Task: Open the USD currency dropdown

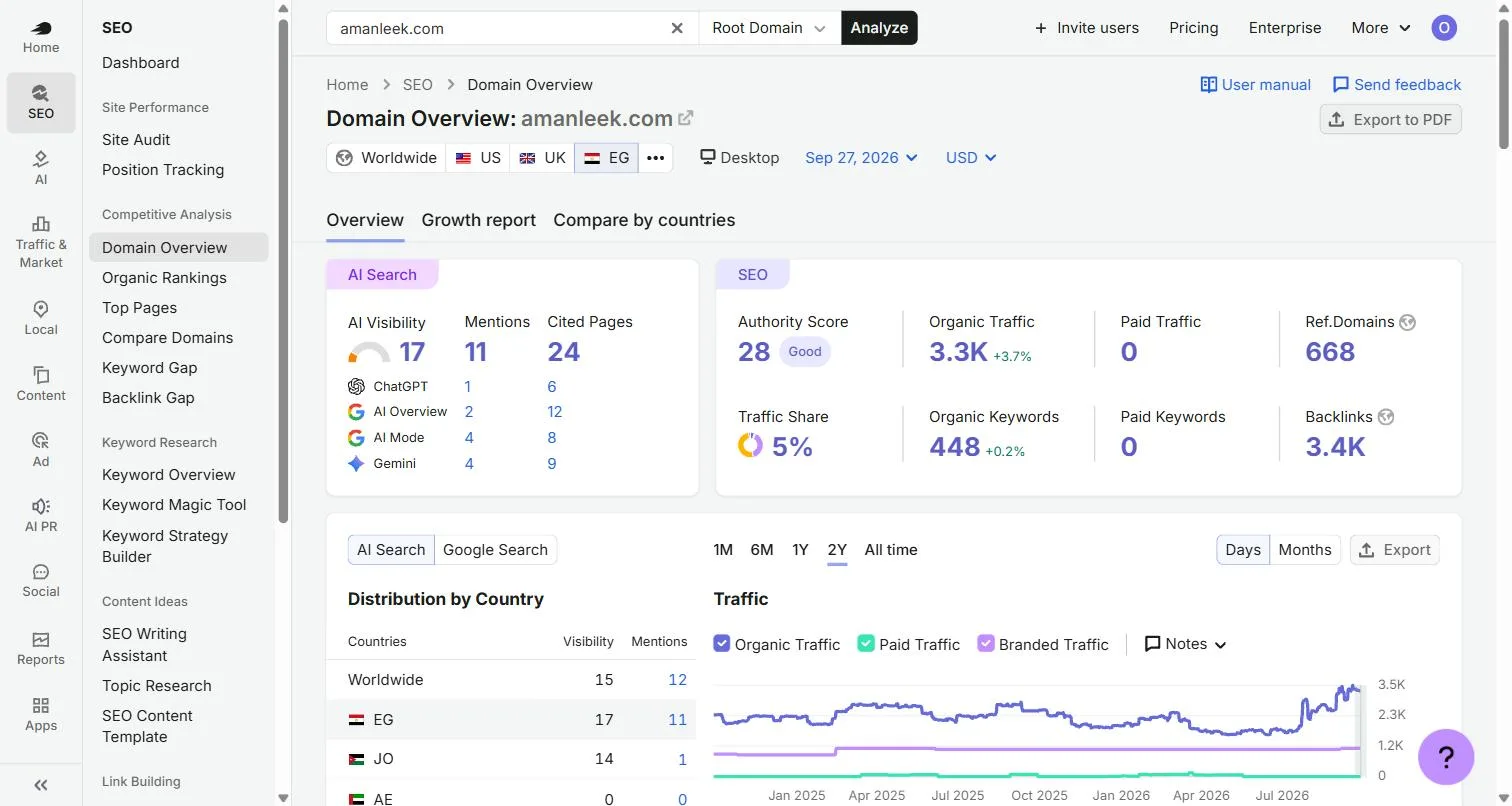Action: click(971, 158)
